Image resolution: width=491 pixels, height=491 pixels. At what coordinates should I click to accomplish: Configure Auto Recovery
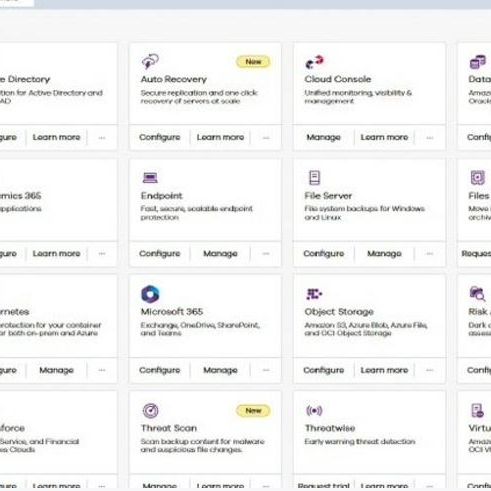point(160,137)
